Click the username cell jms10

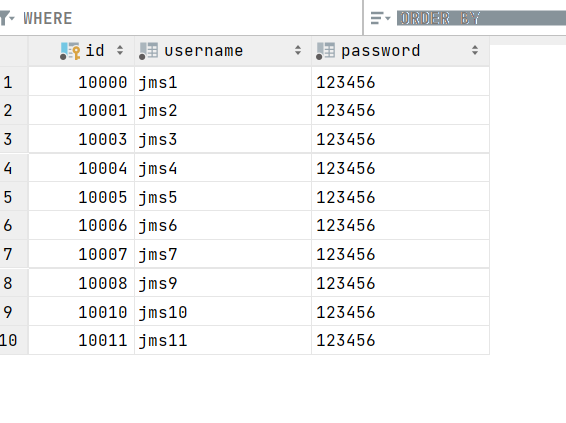[x=223, y=312]
